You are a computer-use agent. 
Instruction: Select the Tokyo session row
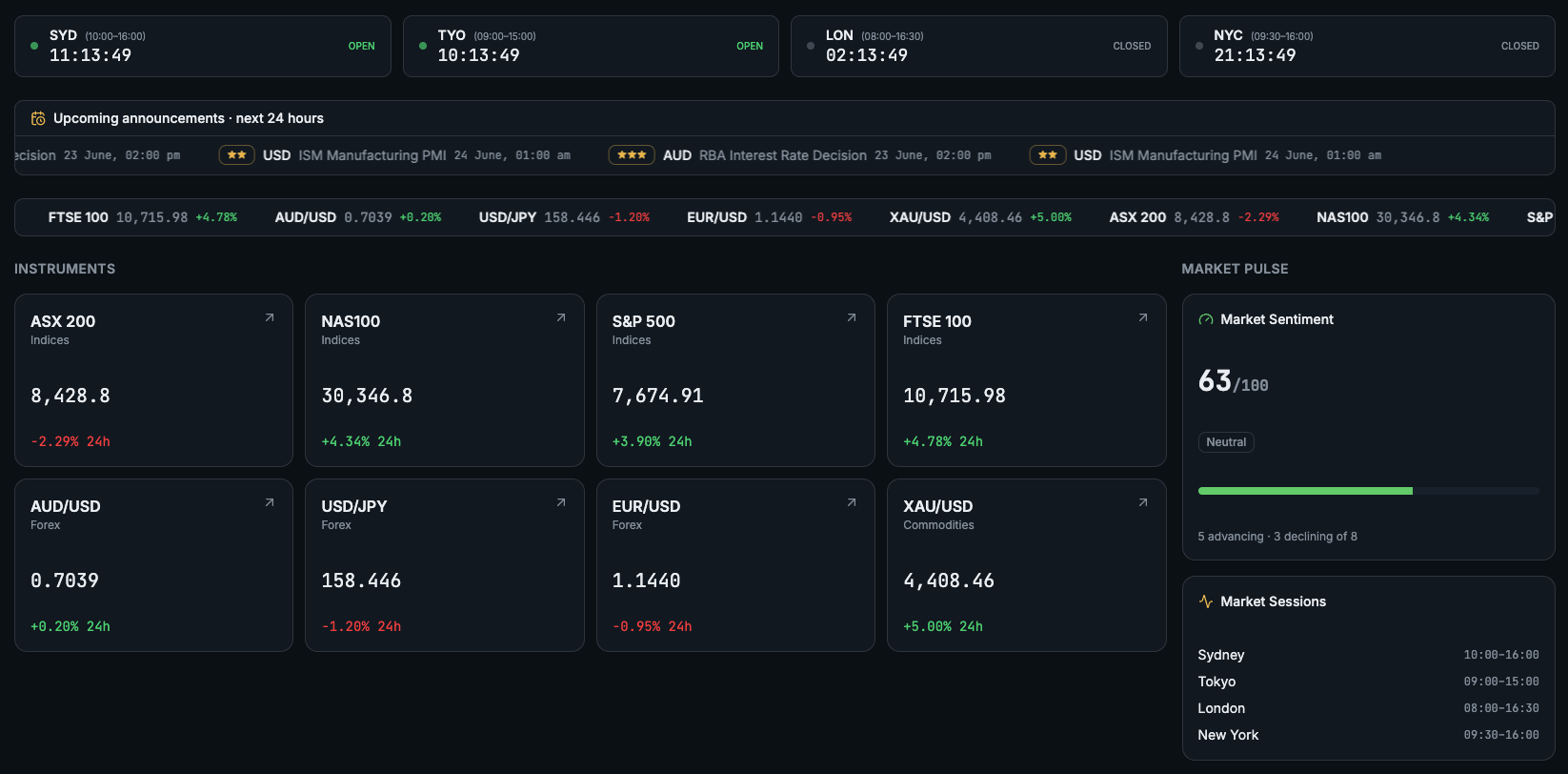click(1368, 682)
